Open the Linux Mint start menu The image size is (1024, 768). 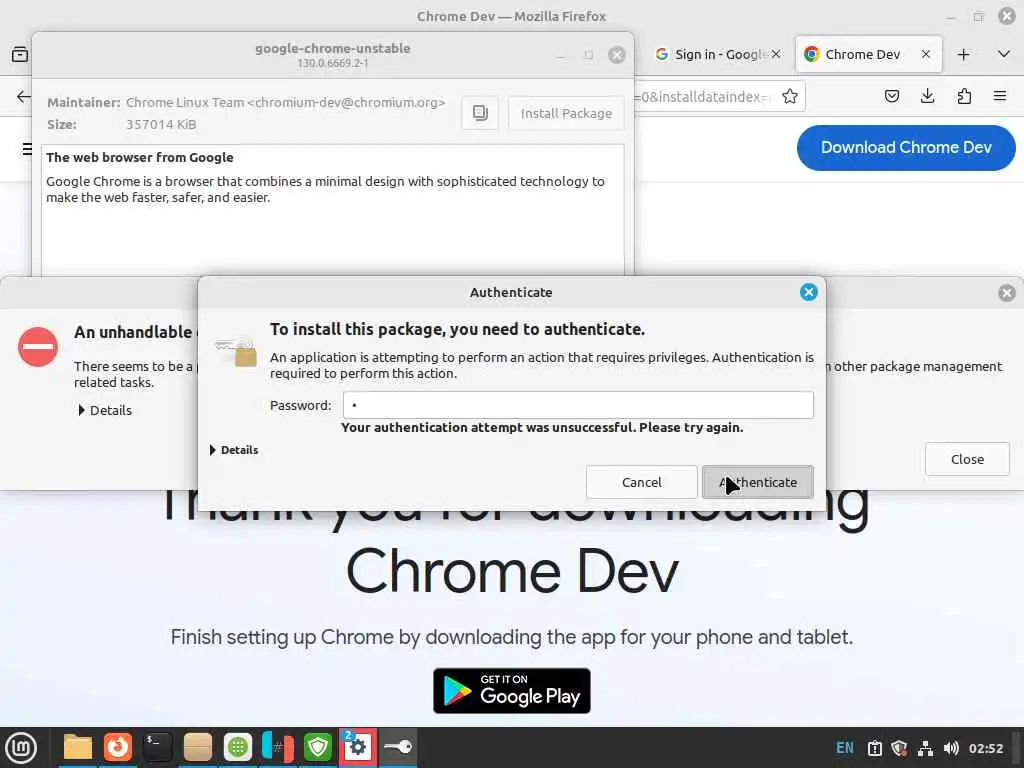click(x=21, y=748)
